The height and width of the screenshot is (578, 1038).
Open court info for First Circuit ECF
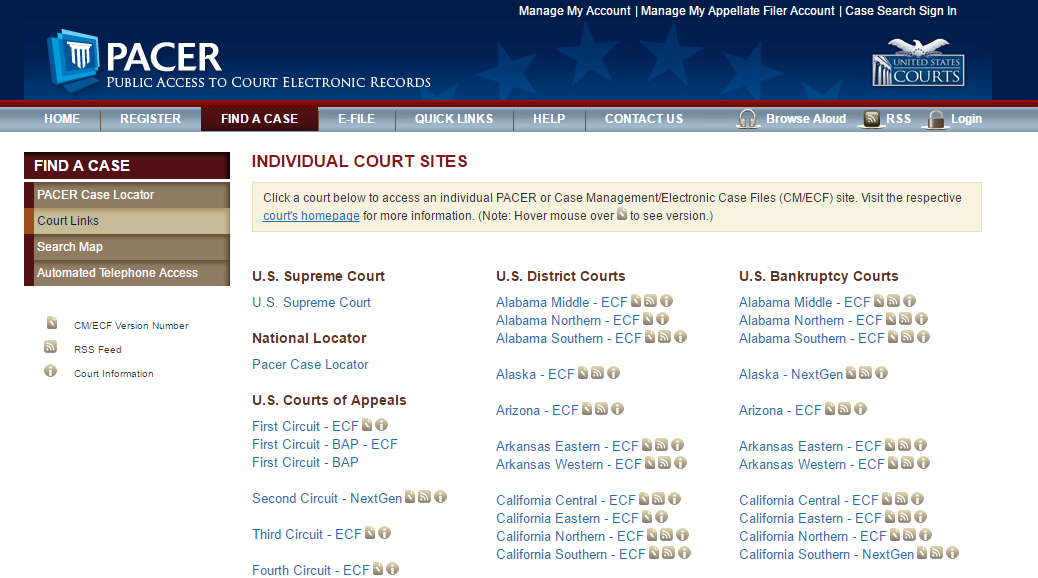point(382,424)
